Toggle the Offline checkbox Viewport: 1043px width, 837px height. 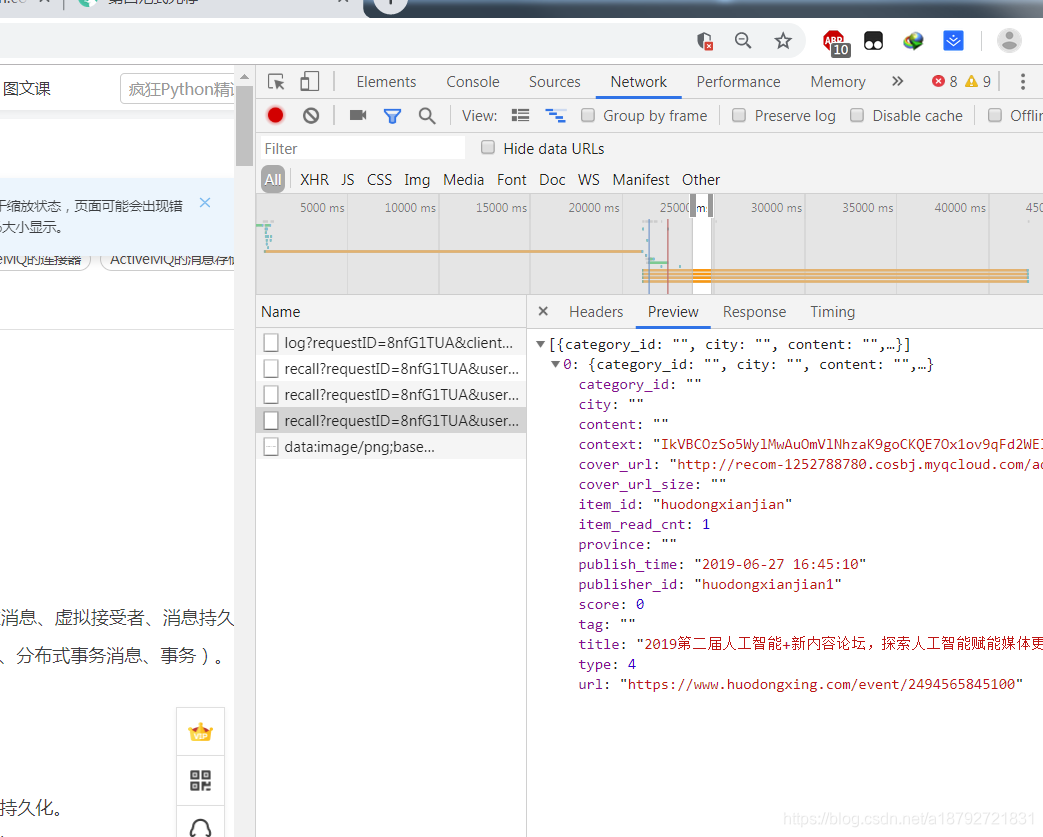click(995, 115)
